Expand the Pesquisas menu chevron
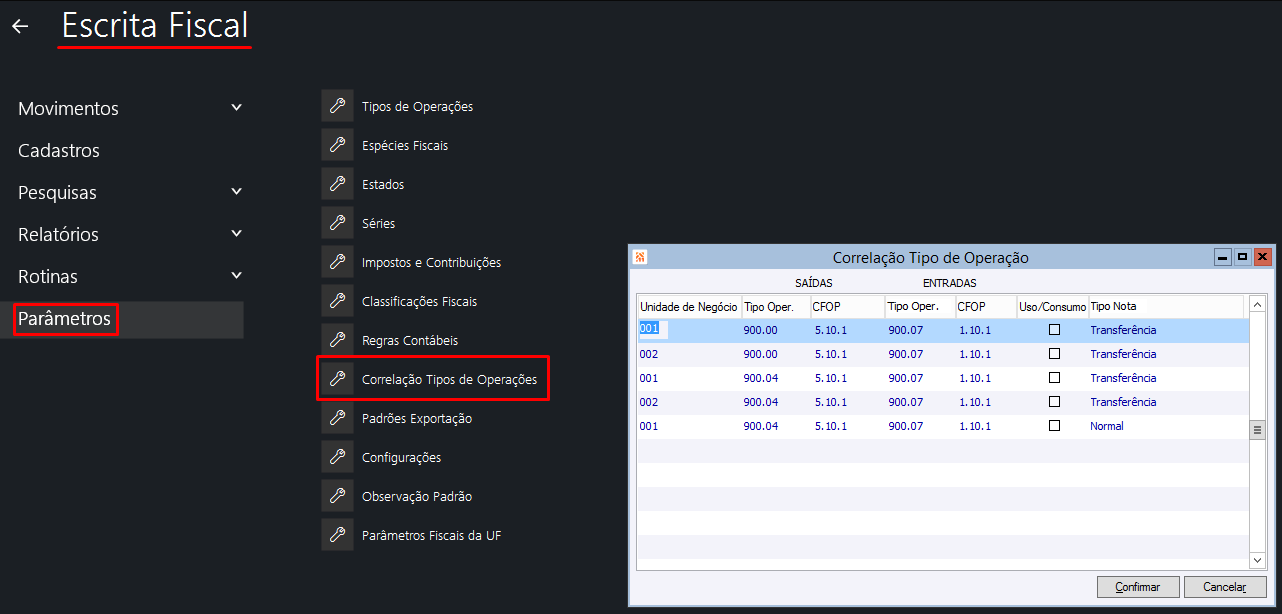This screenshot has height=614, width=1282. tap(236, 191)
